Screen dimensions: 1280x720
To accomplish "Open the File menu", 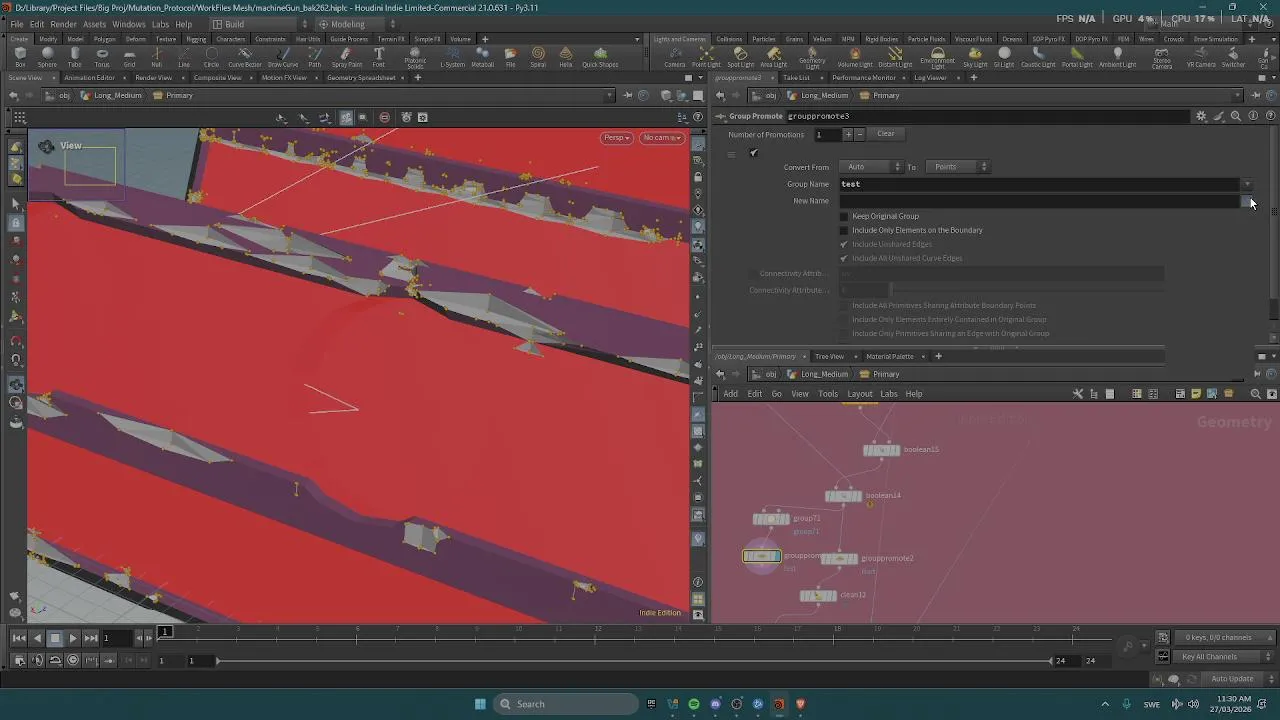I will pos(17,24).
